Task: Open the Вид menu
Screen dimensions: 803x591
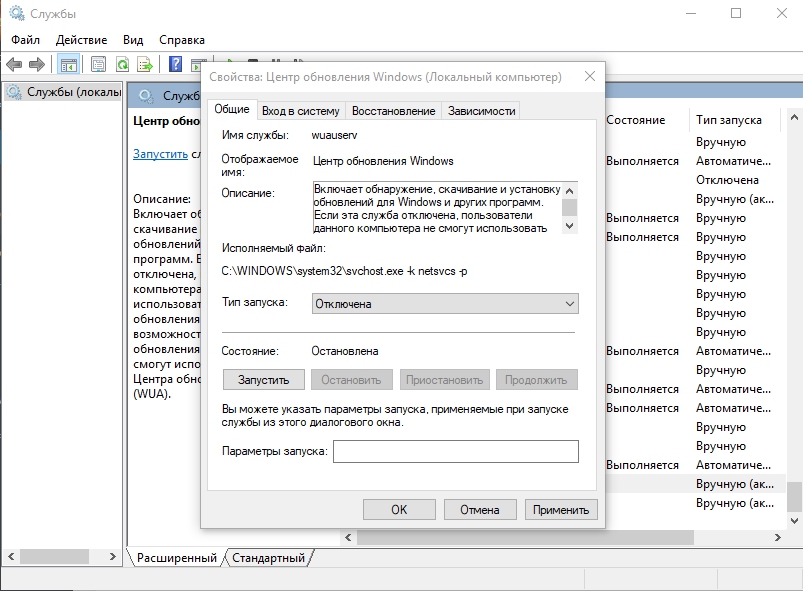Action: 133,40
